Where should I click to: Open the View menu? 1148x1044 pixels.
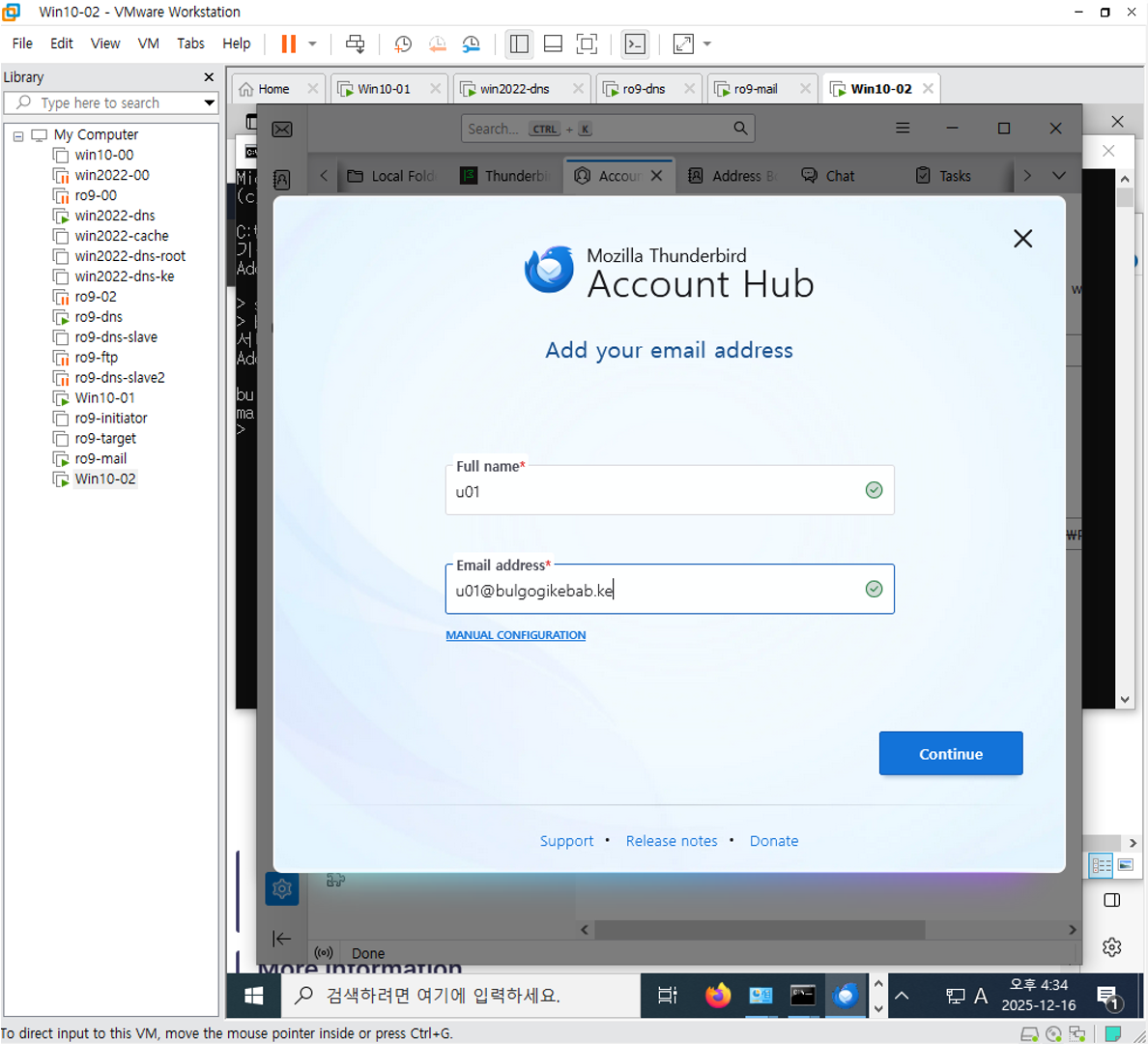104,43
